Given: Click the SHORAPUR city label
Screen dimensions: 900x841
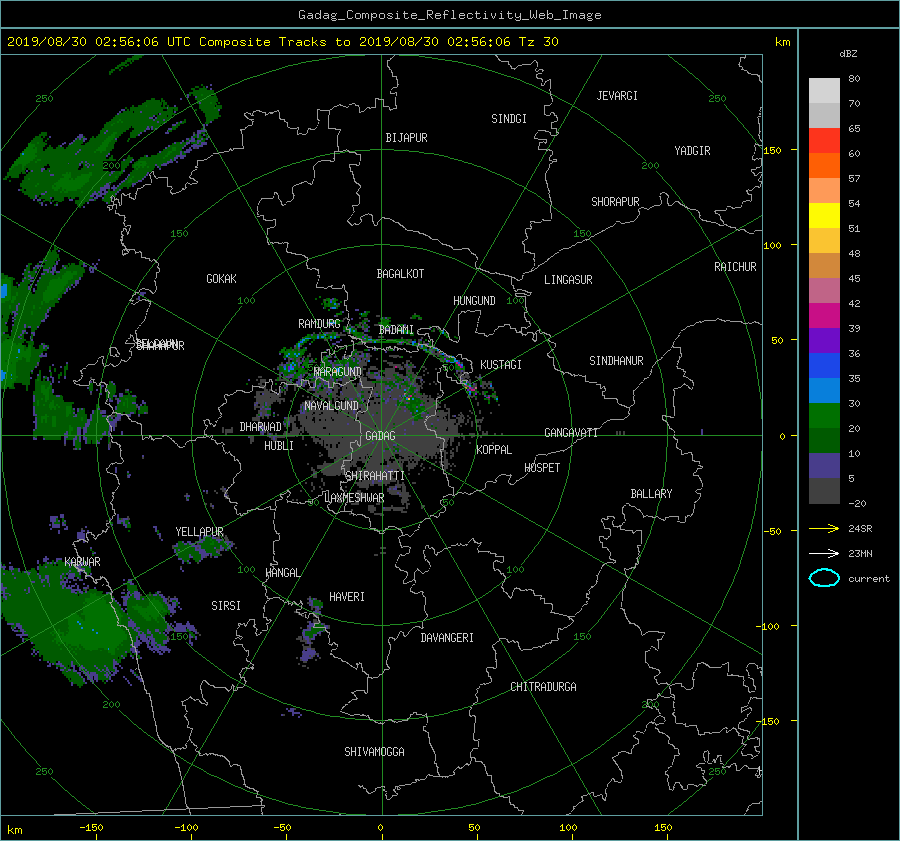Looking at the screenshot, I should point(615,202).
